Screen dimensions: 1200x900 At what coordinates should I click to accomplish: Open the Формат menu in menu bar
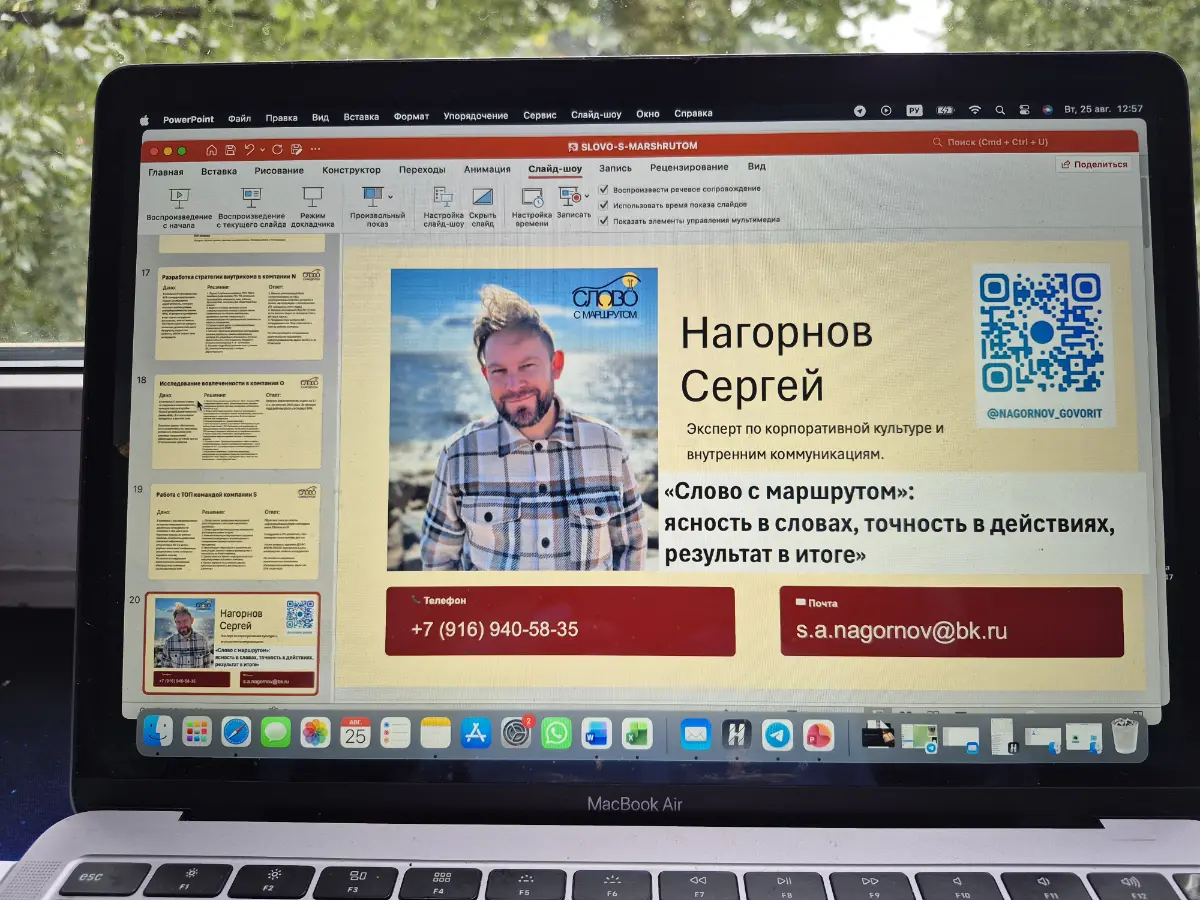[411, 116]
